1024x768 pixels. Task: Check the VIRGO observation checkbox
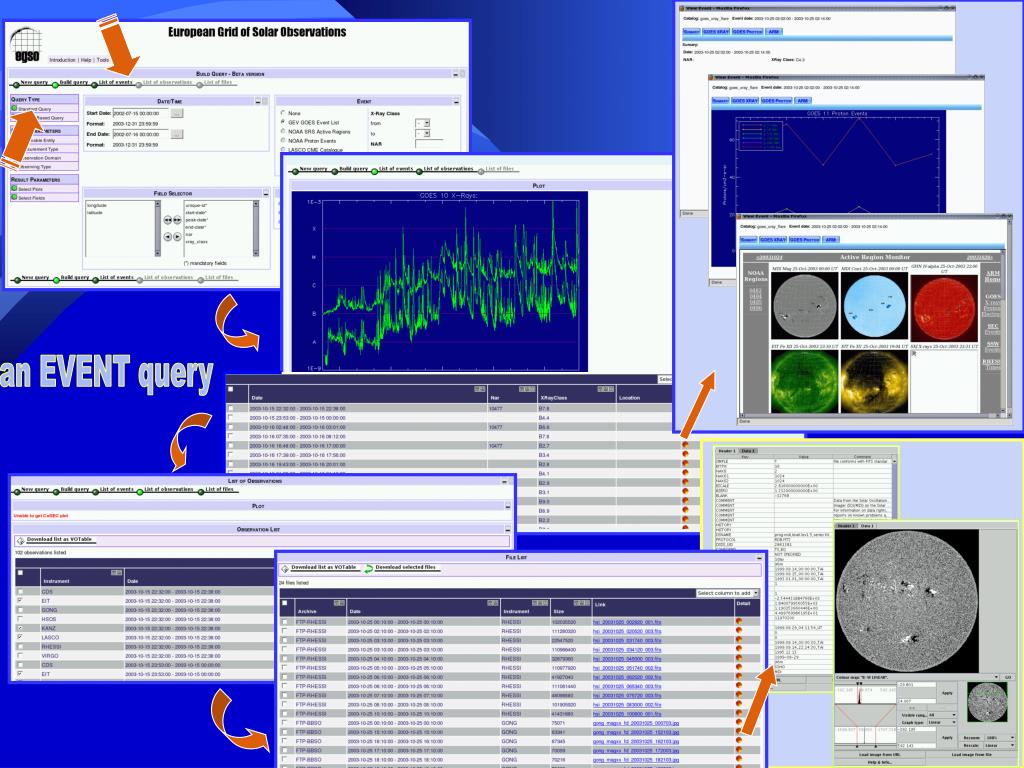[20, 656]
